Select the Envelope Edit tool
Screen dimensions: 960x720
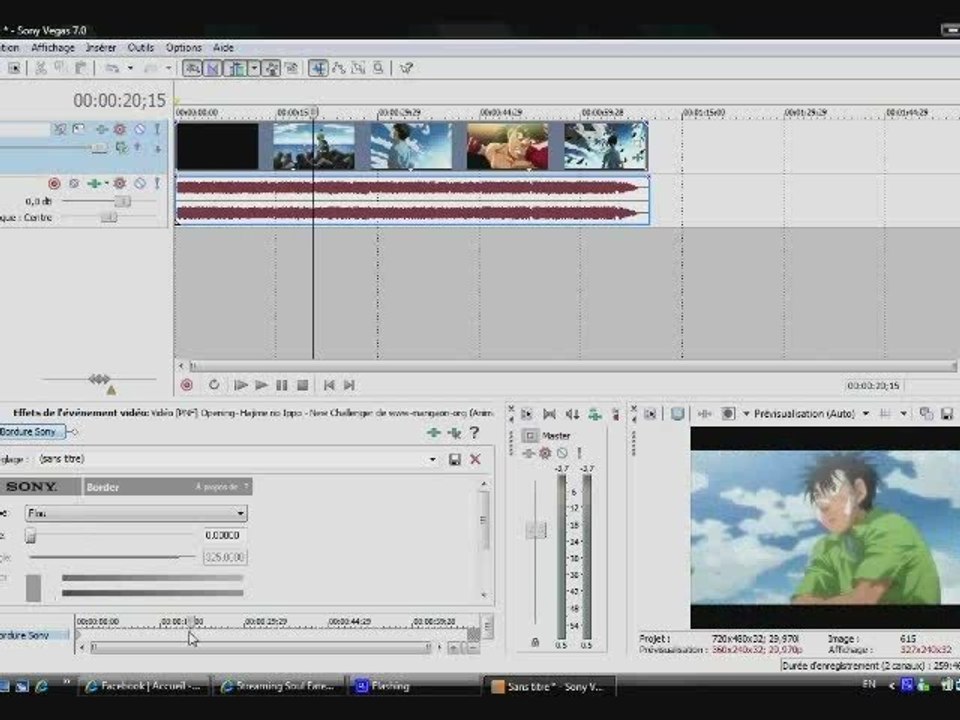point(339,68)
